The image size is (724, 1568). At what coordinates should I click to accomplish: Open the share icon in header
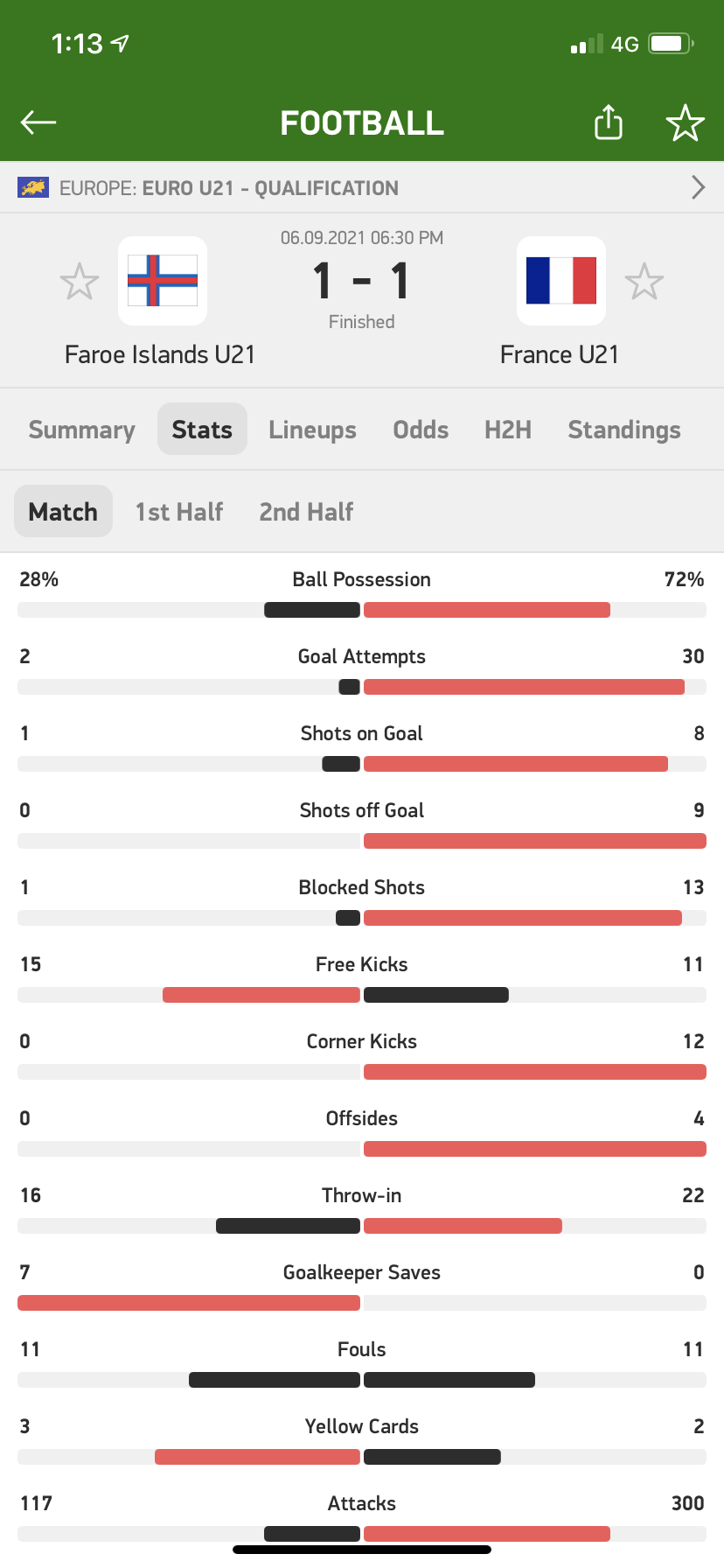[x=609, y=122]
